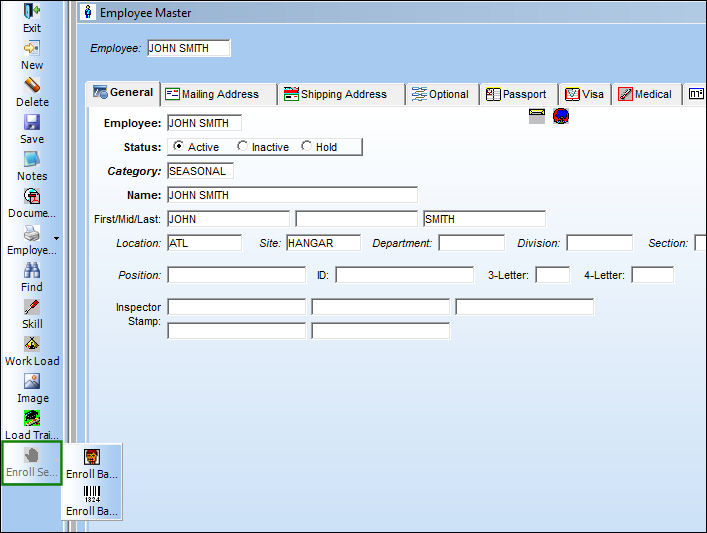The image size is (707, 533).
Task: Click the Division label link
Action: [538, 244]
